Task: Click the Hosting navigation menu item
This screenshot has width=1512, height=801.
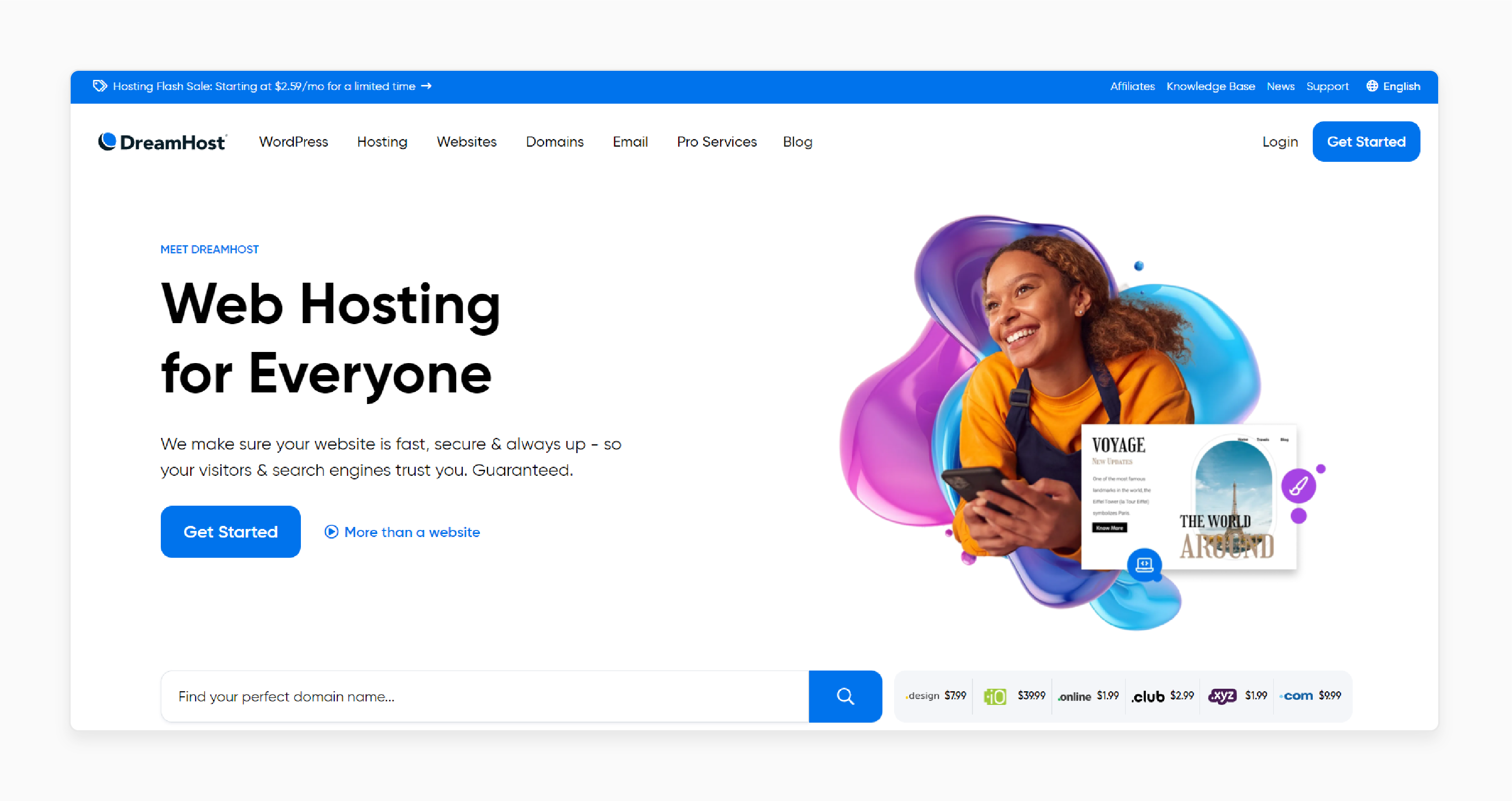Action: pos(383,141)
